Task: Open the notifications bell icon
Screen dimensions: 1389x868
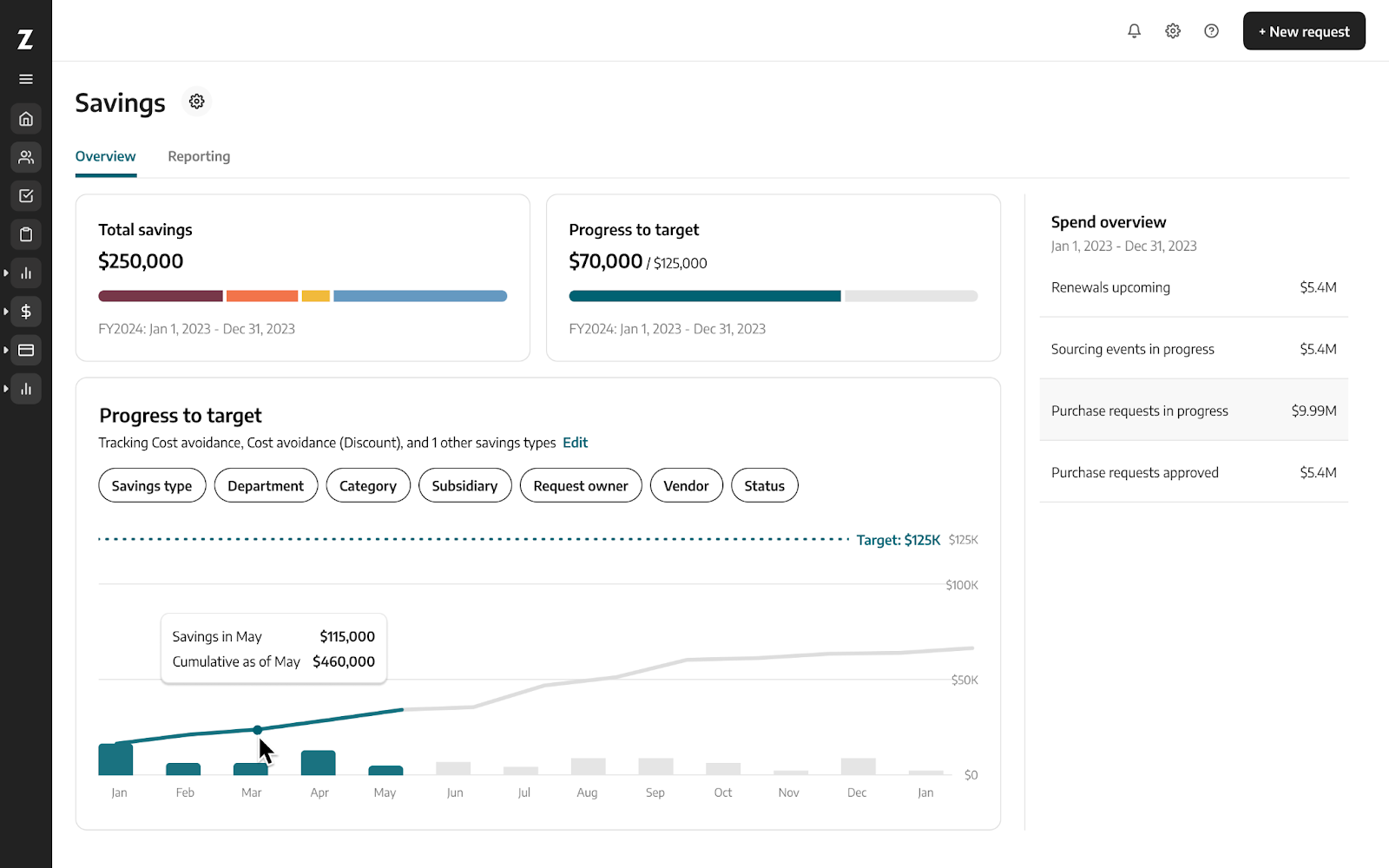Action: [x=1134, y=30]
